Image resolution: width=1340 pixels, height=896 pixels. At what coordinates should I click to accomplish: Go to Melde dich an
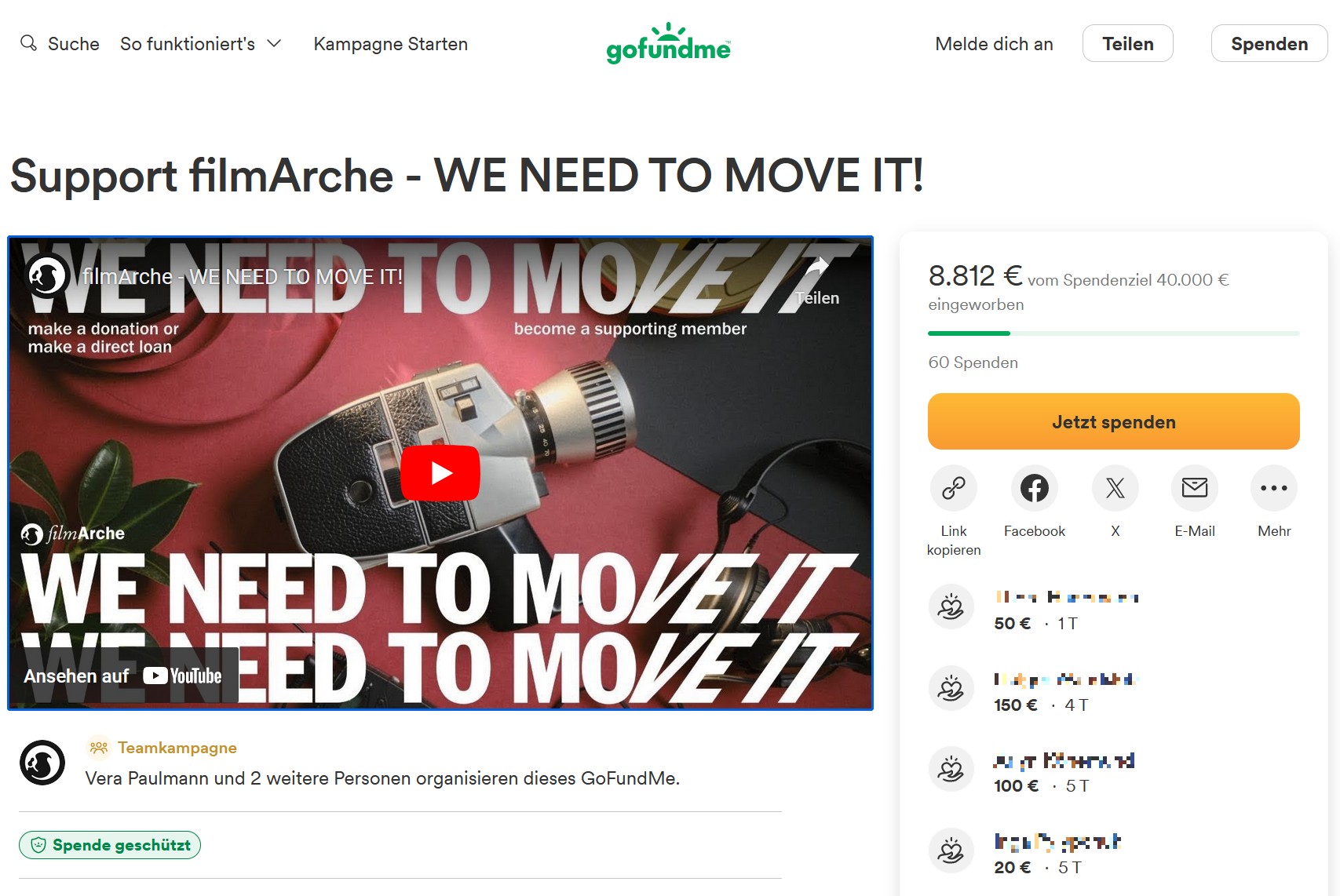point(994,44)
